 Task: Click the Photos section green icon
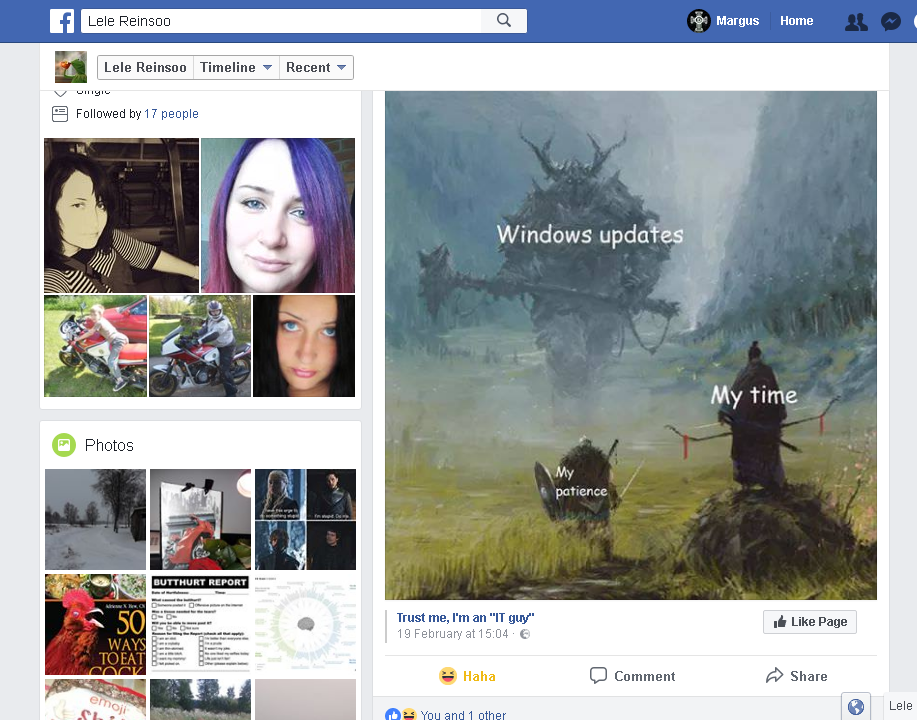[x=64, y=445]
